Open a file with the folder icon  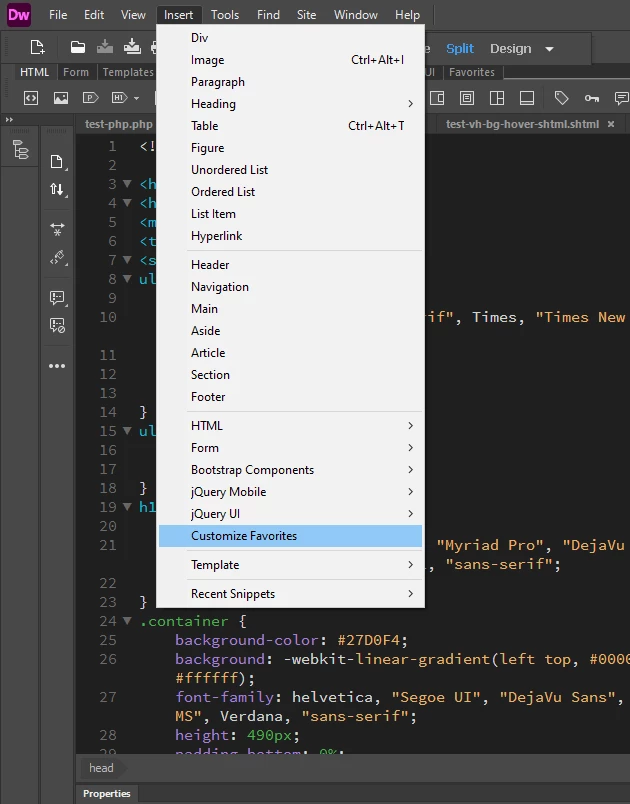(78, 48)
